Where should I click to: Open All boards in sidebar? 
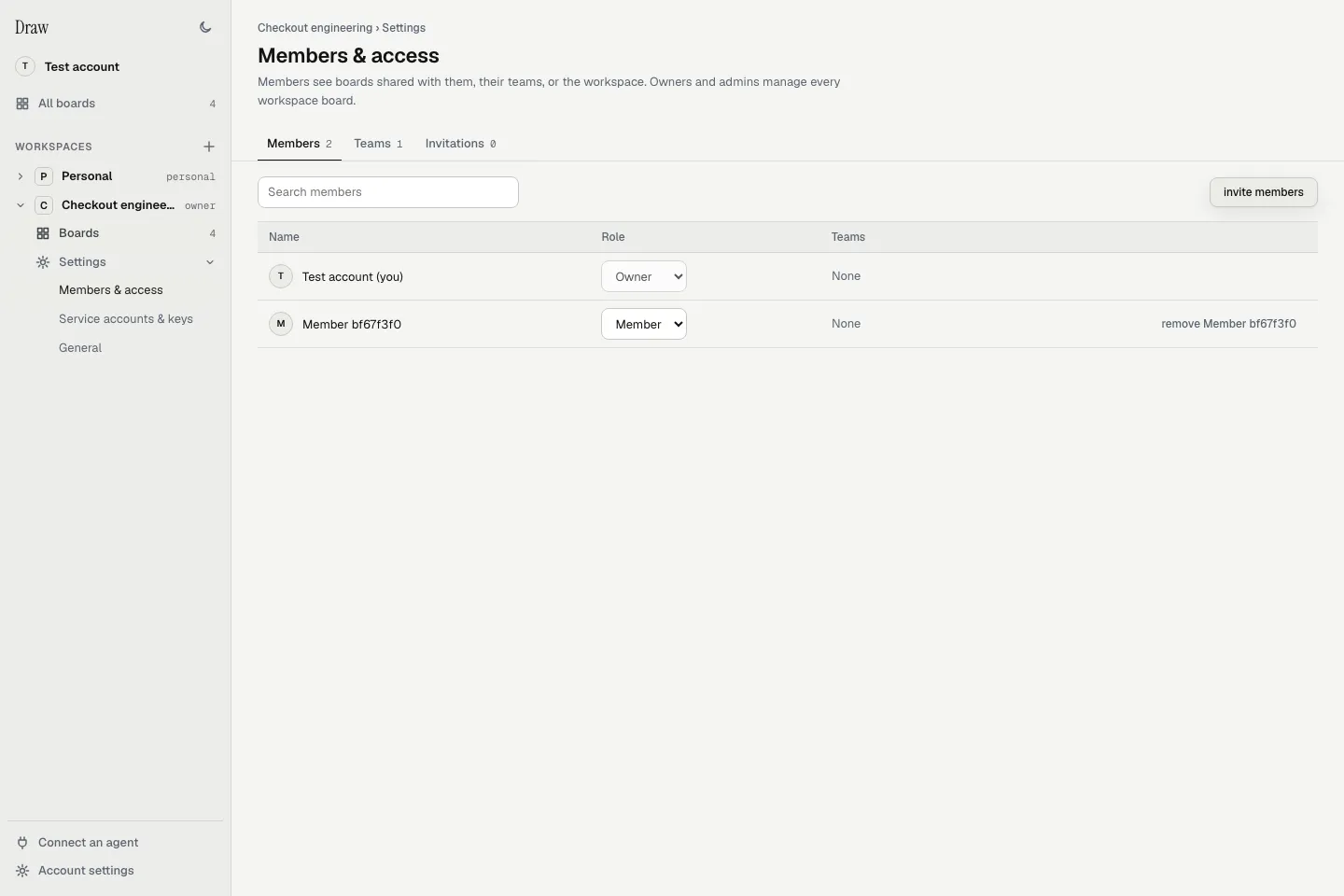tap(66, 104)
